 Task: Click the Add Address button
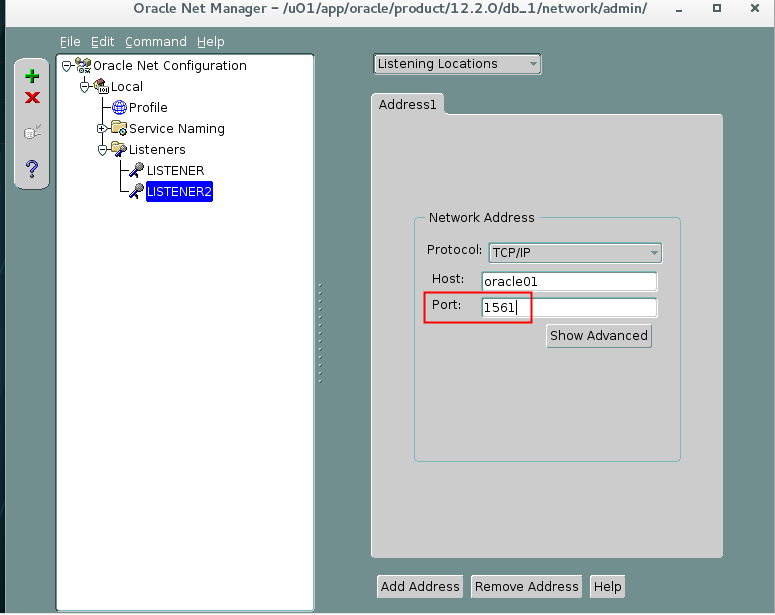click(420, 587)
